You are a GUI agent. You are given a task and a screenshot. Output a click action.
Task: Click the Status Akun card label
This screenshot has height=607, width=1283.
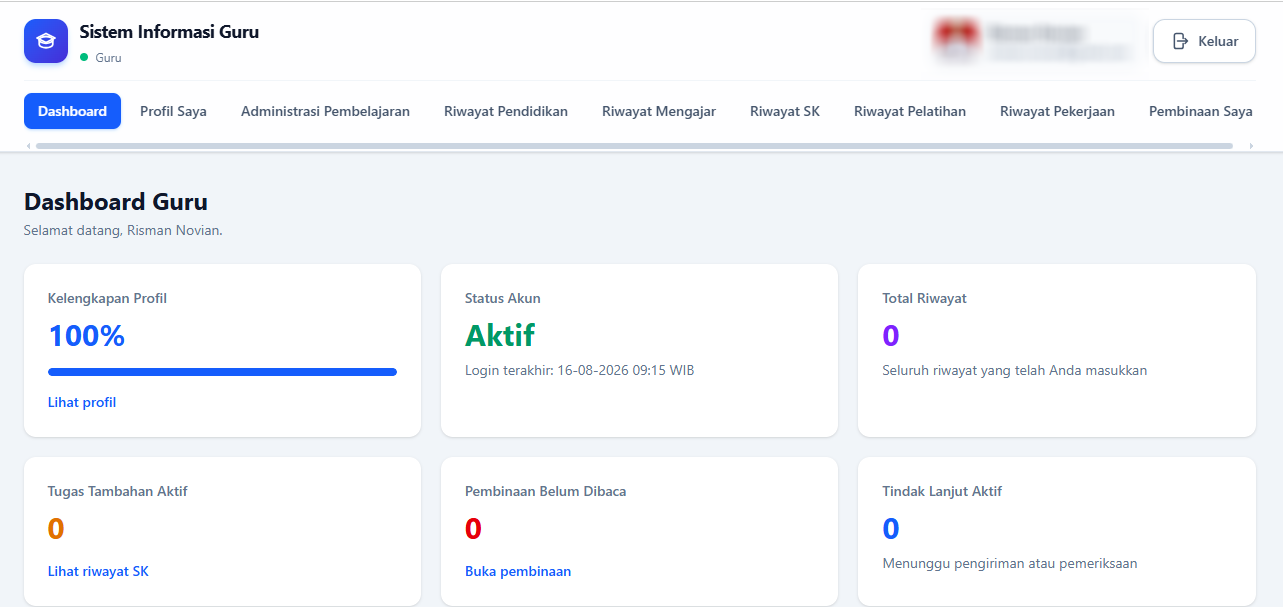tap(503, 298)
